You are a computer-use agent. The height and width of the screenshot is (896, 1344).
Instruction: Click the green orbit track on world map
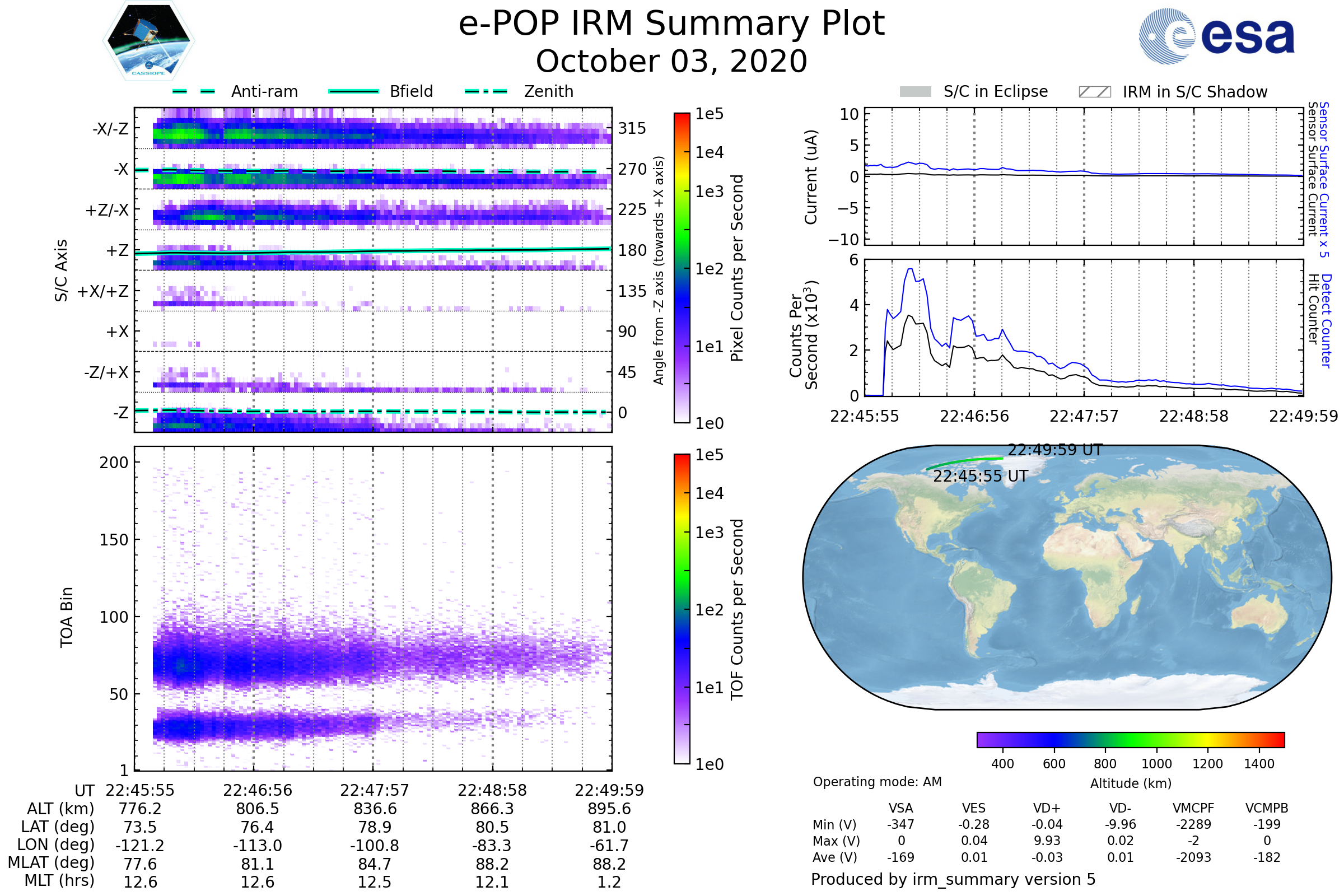point(965,461)
